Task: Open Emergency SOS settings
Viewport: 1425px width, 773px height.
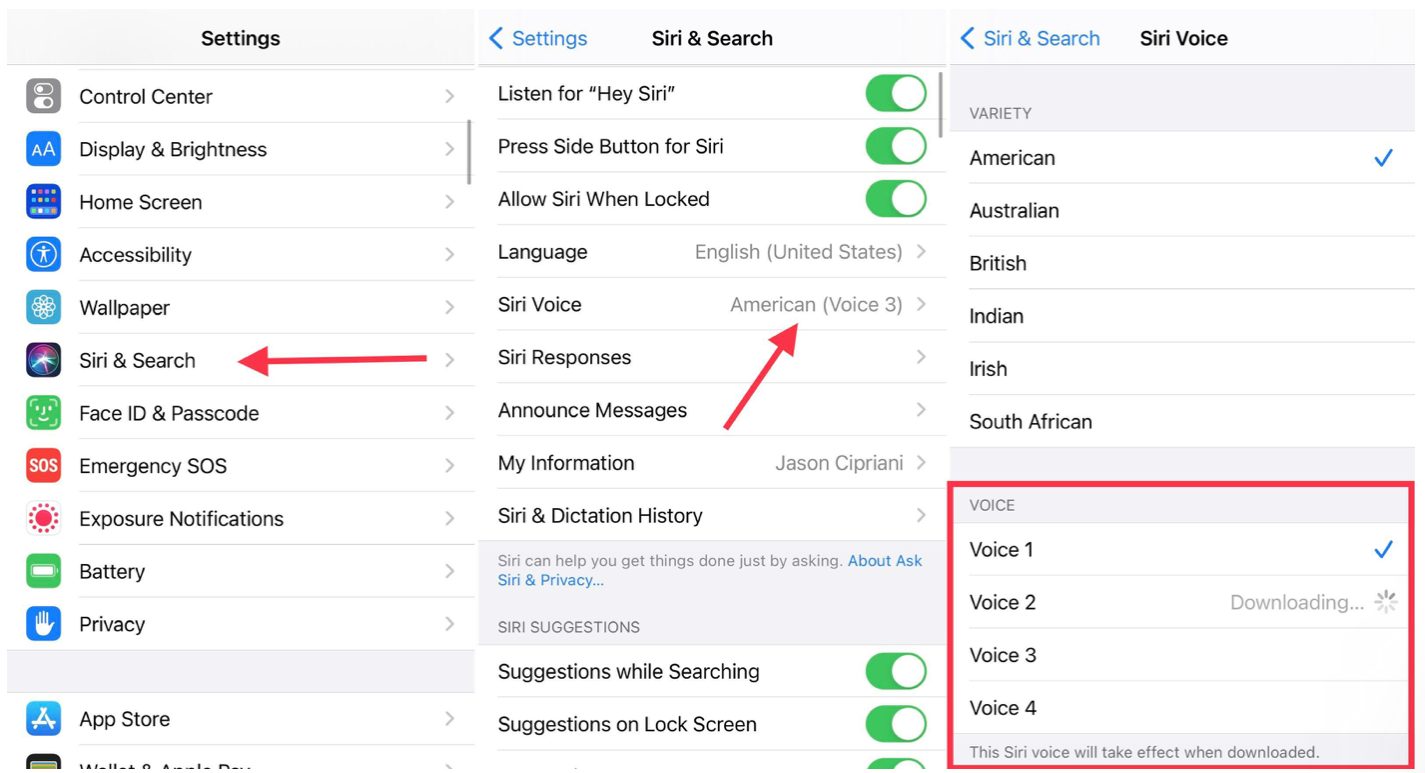Action: click(241, 466)
